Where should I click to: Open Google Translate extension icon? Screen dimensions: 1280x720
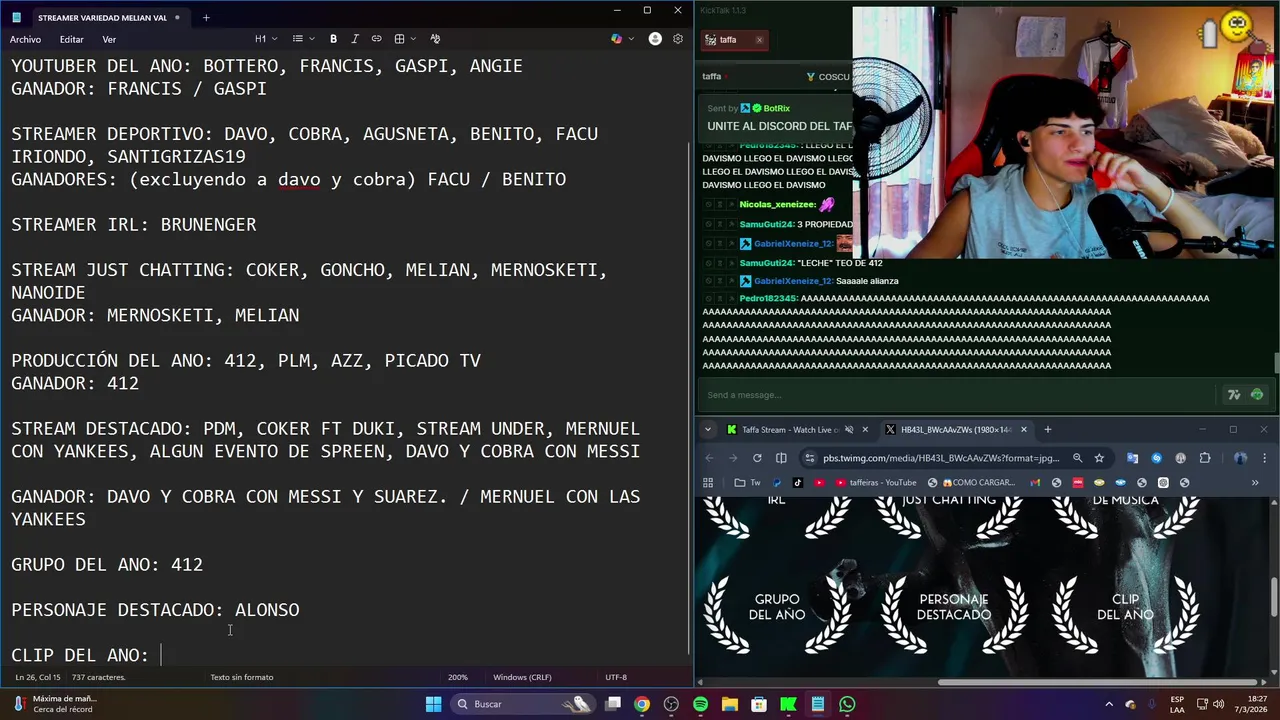[1132, 458]
